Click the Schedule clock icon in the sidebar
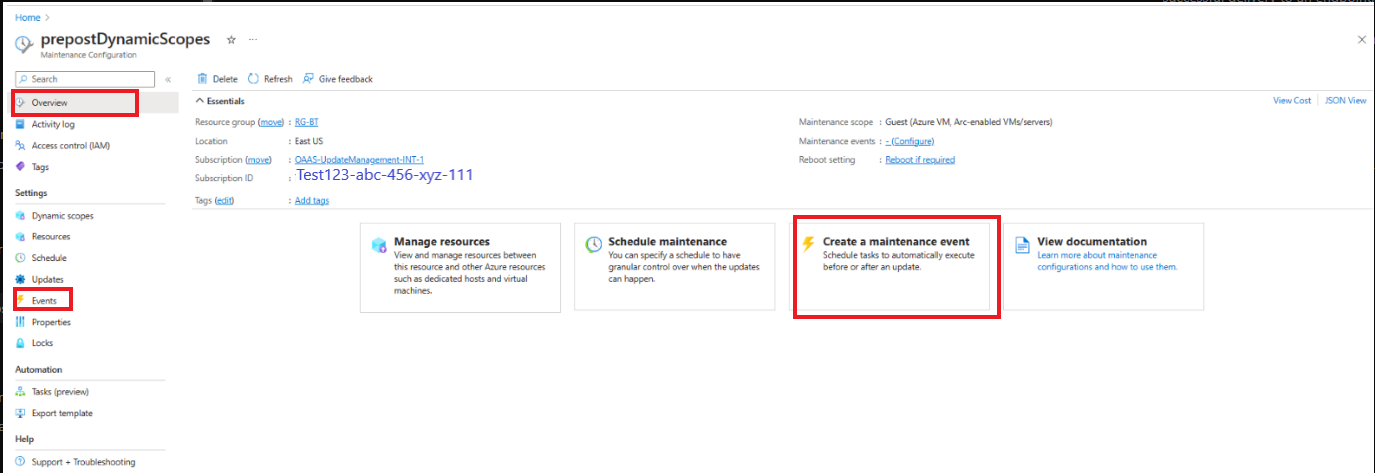This screenshot has height=473, width=1375. (x=21, y=258)
